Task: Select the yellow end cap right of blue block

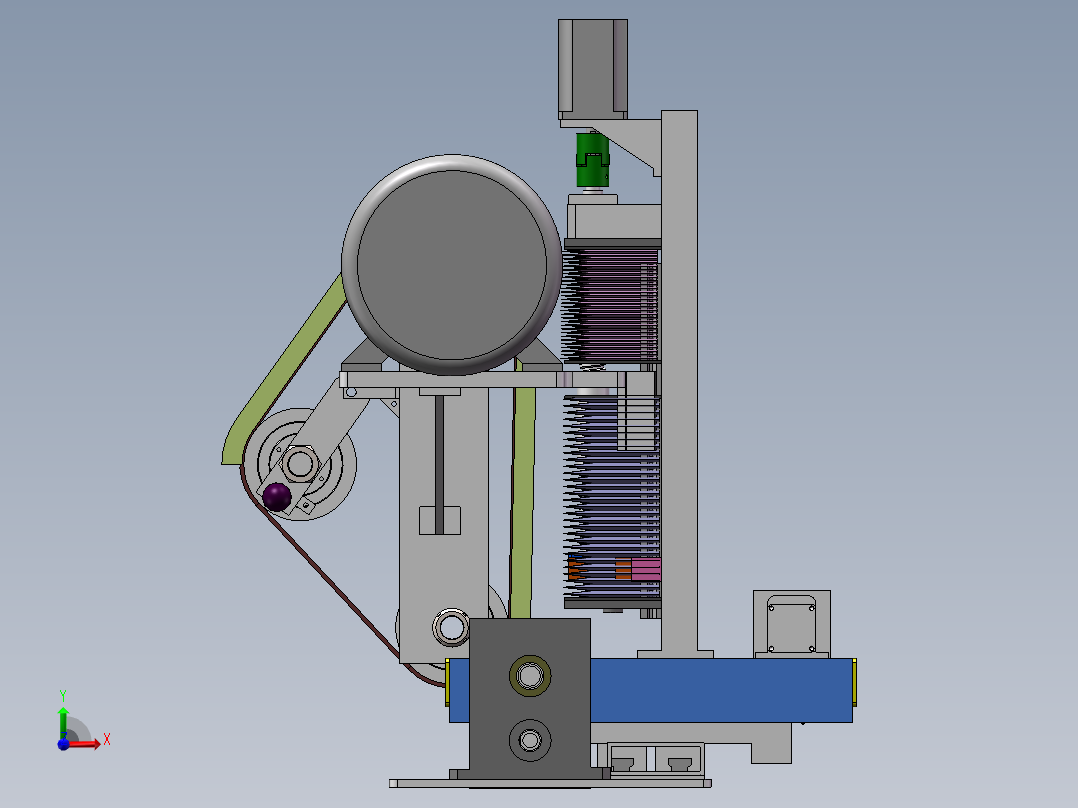Action: click(x=855, y=682)
